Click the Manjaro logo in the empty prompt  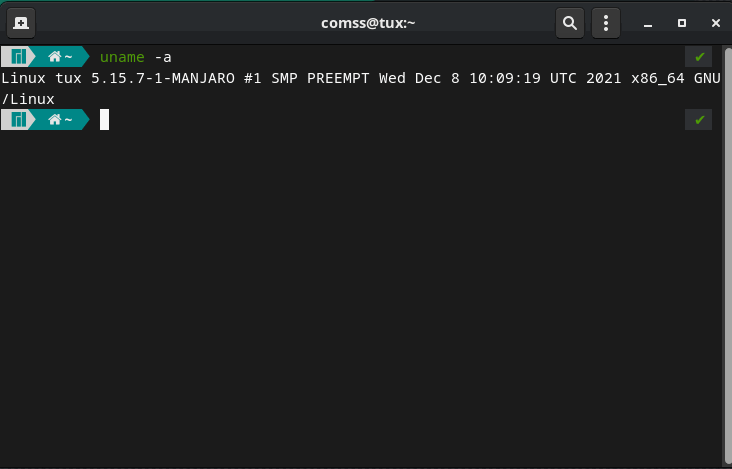pyautogui.click(x=17, y=120)
